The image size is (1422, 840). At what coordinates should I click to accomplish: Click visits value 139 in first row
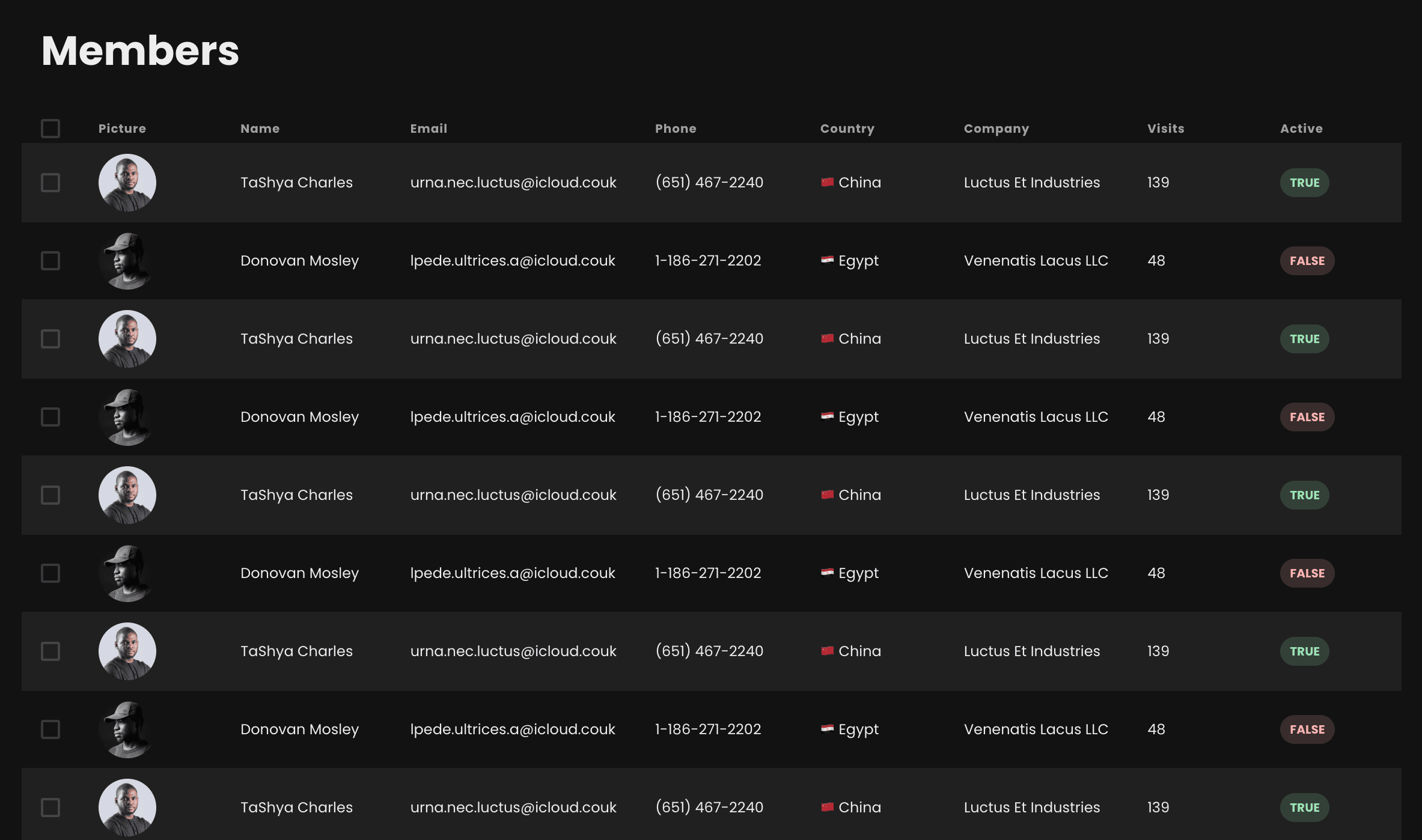(1158, 183)
